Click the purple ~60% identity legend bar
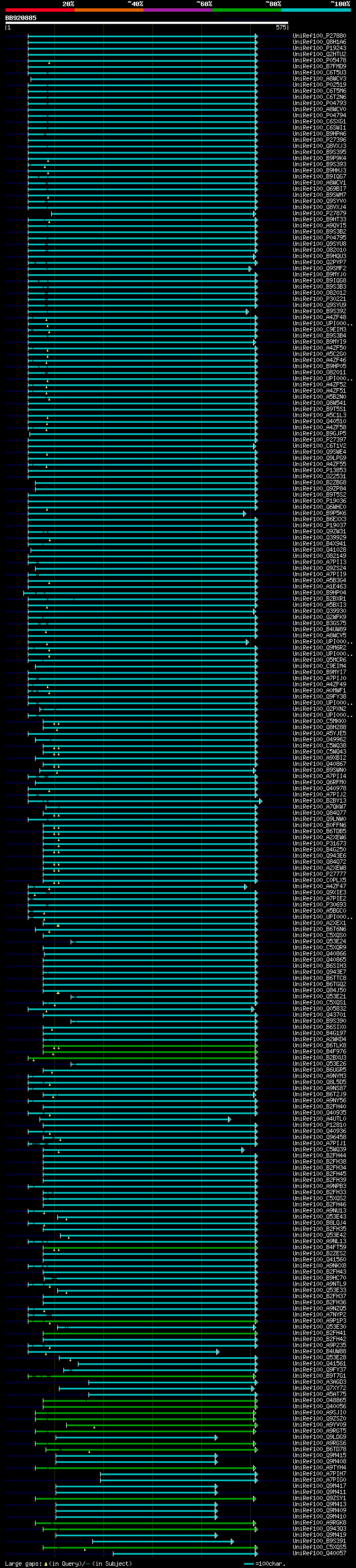Image resolution: width=356 pixels, height=1568 pixels. pos(177,10)
